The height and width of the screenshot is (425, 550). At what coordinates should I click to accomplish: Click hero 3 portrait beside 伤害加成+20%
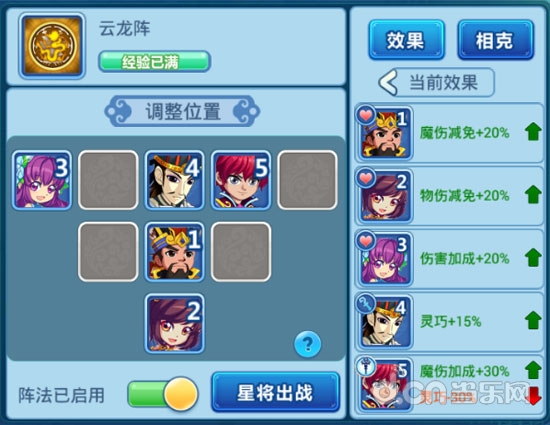pos(384,259)
